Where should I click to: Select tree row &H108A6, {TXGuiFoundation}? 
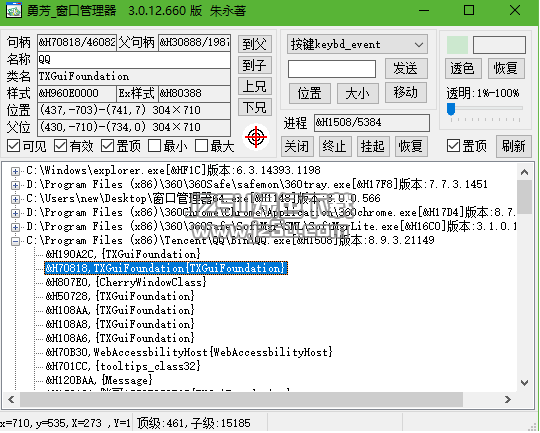pyautogui.click(x=120, y=339)
